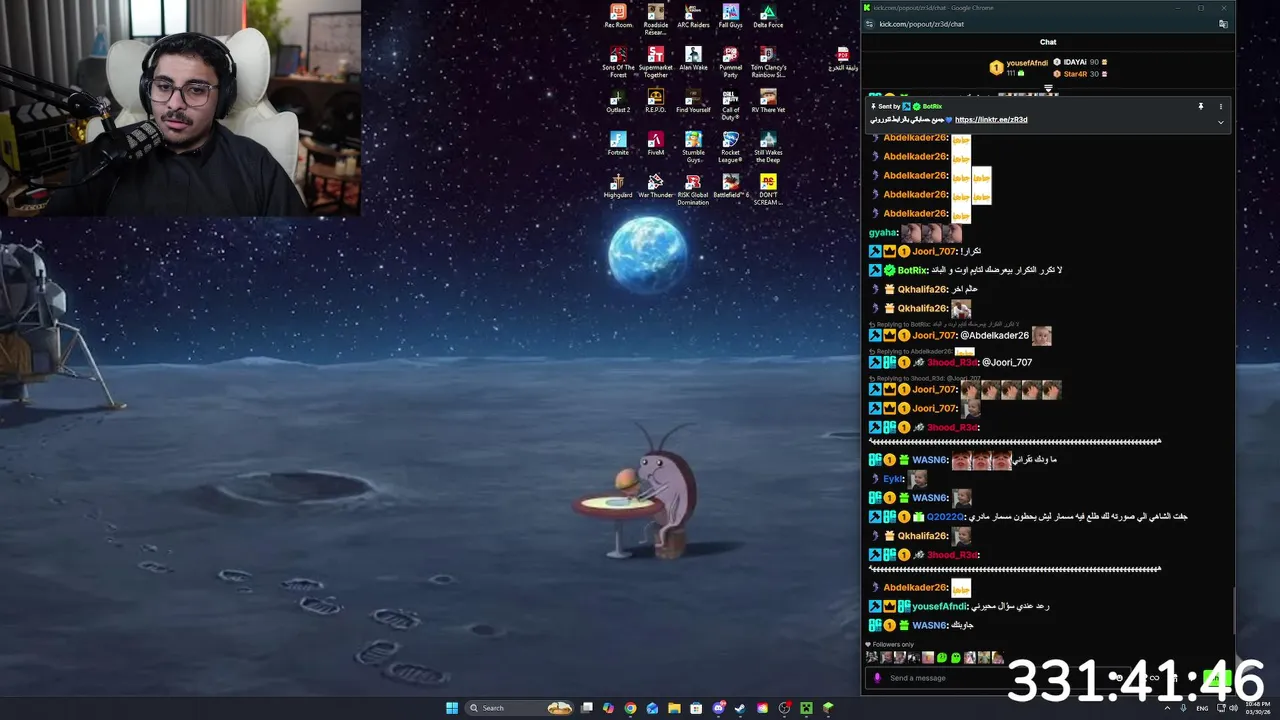Select the Chat tab header
The height and width of the screenshot is (720, 1280).
pos(1048,42)
